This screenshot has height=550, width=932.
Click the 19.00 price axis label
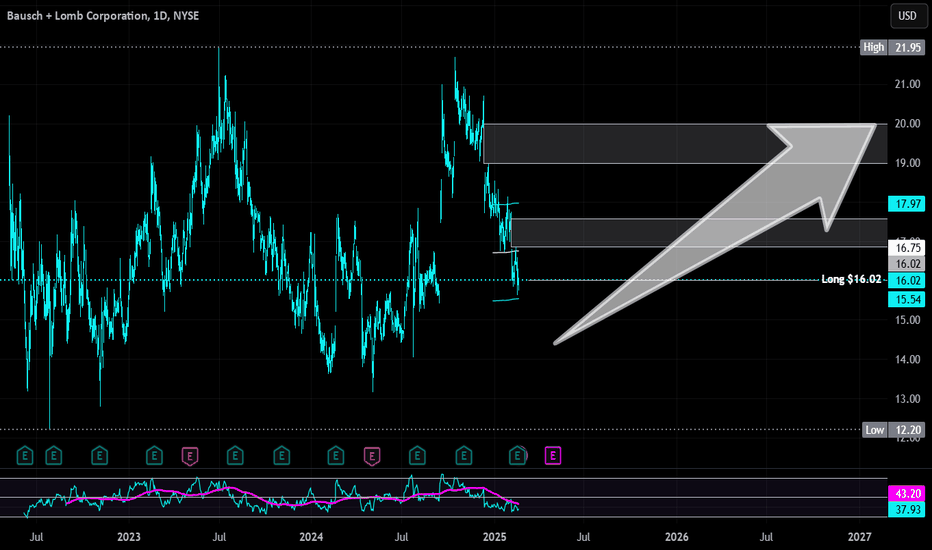click(x=907, y=163)
